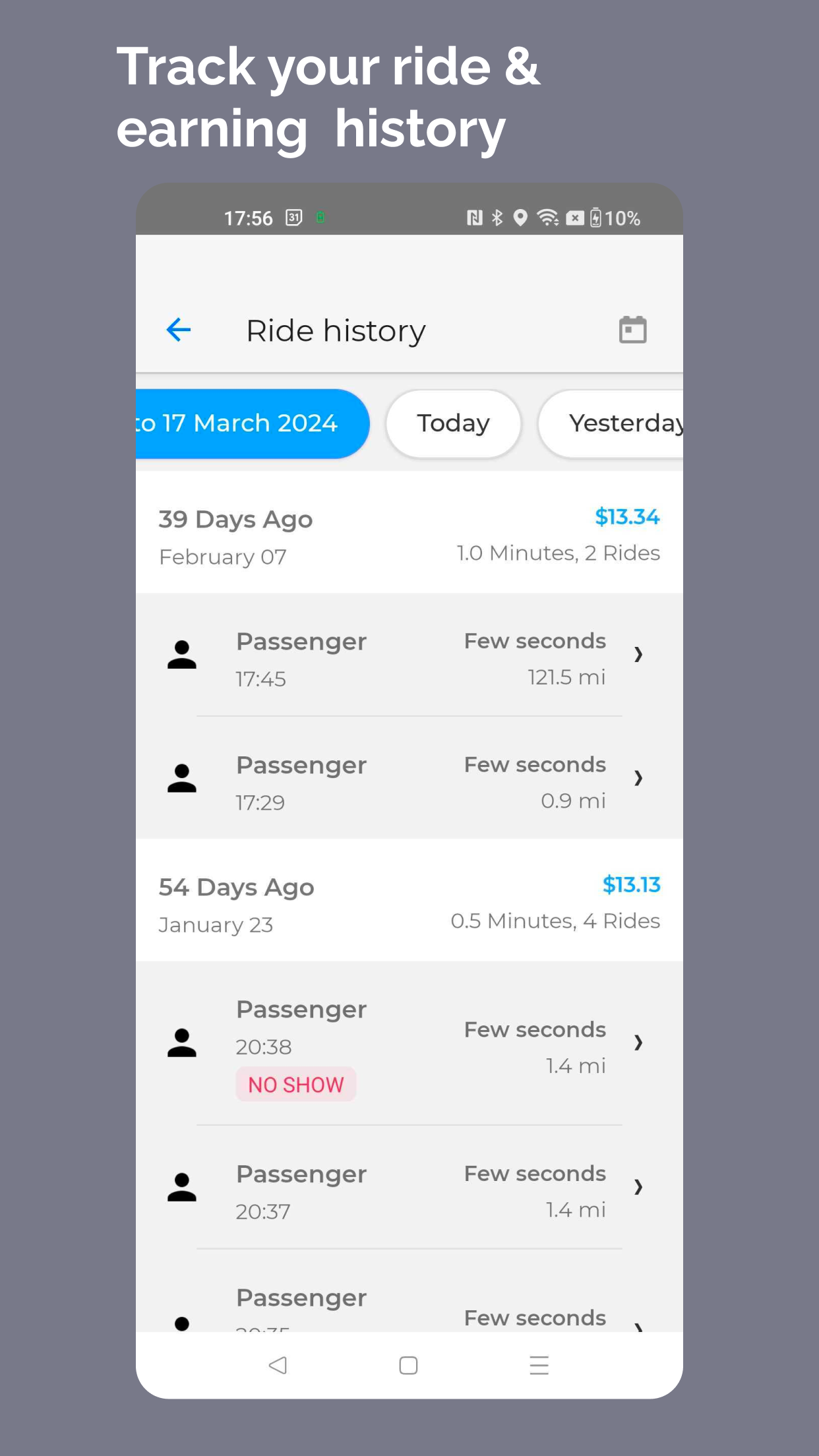Tap passenger avatar icon for 20:38 ride
The image size is (819, 1456).
(182, 1043)
